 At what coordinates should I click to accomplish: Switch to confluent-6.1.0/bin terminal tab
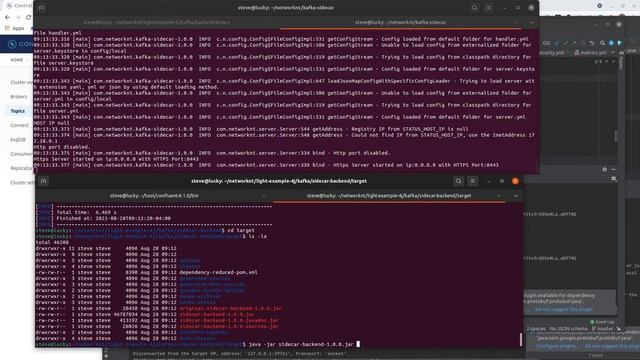pos(154,196)
